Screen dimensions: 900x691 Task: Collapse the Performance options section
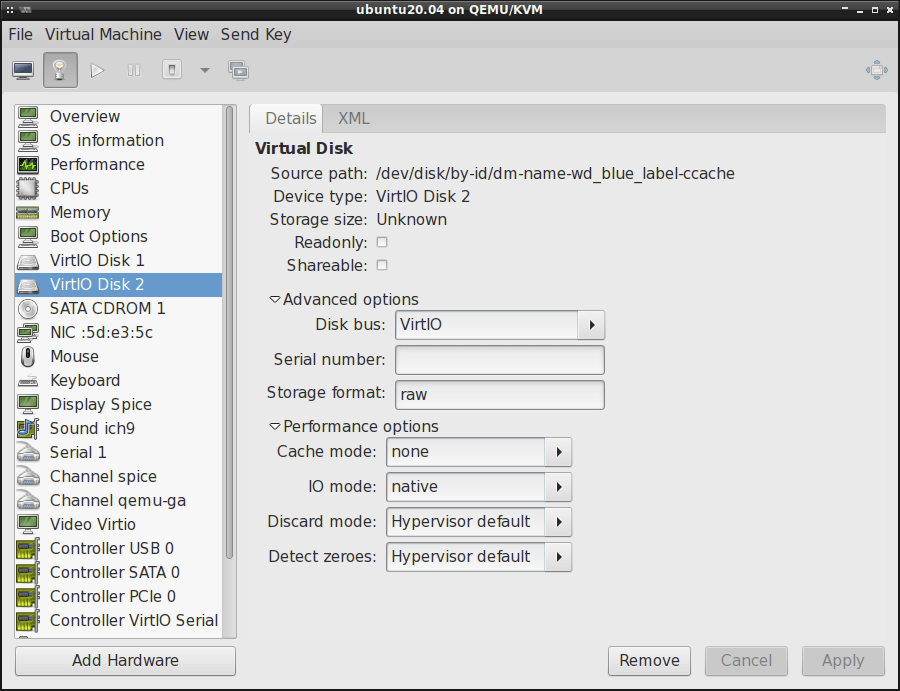[x=274, y=426]
